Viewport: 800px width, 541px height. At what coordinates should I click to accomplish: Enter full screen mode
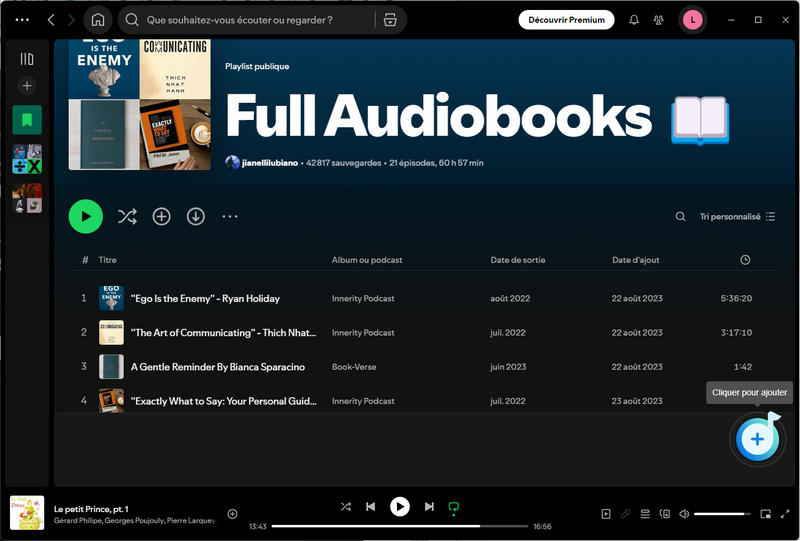[785, 514]
